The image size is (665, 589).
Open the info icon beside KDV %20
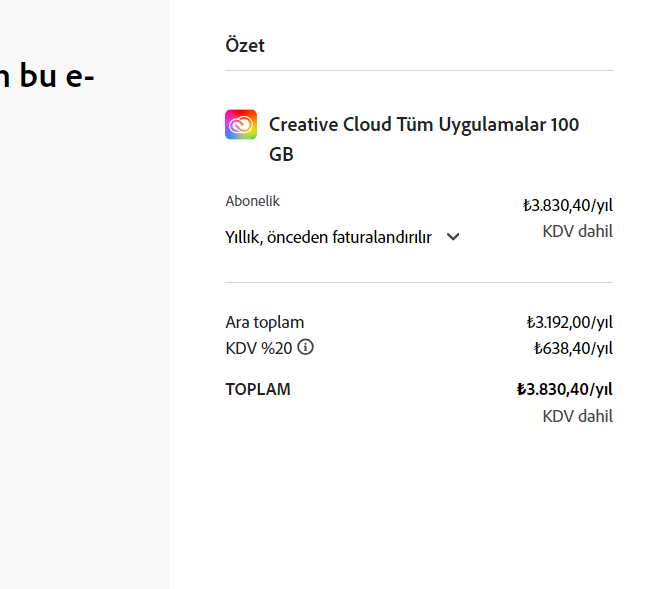[x=305, y=347]
